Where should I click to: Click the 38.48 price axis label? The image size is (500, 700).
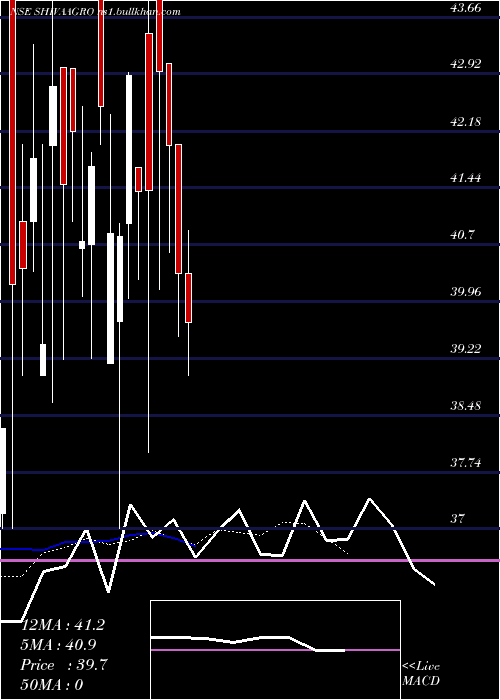[x=466, y=405]
